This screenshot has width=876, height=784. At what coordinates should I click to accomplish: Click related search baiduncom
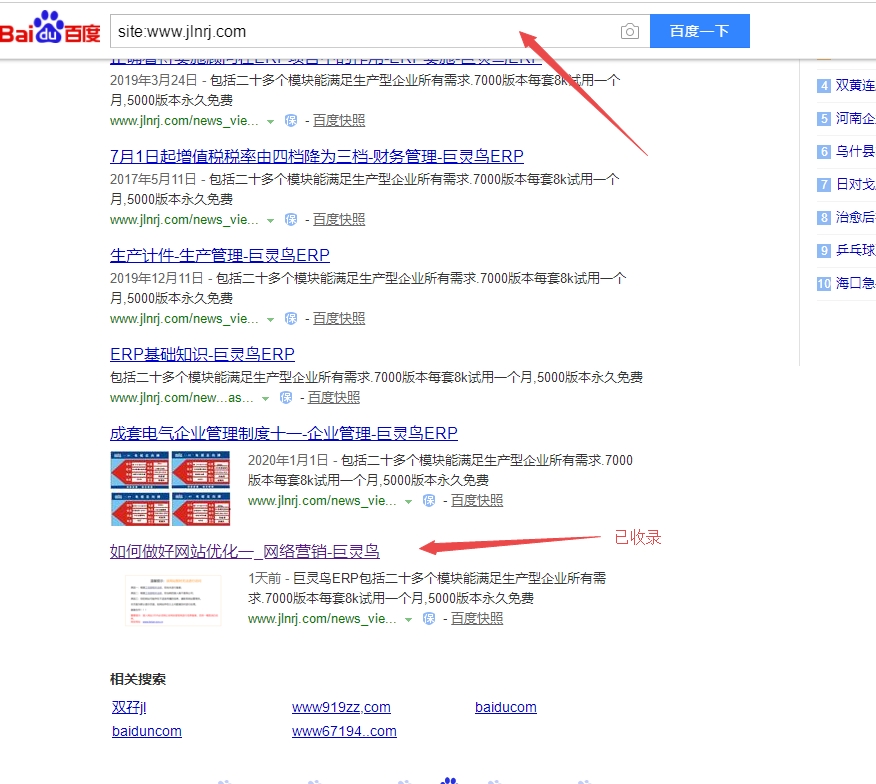147,731
